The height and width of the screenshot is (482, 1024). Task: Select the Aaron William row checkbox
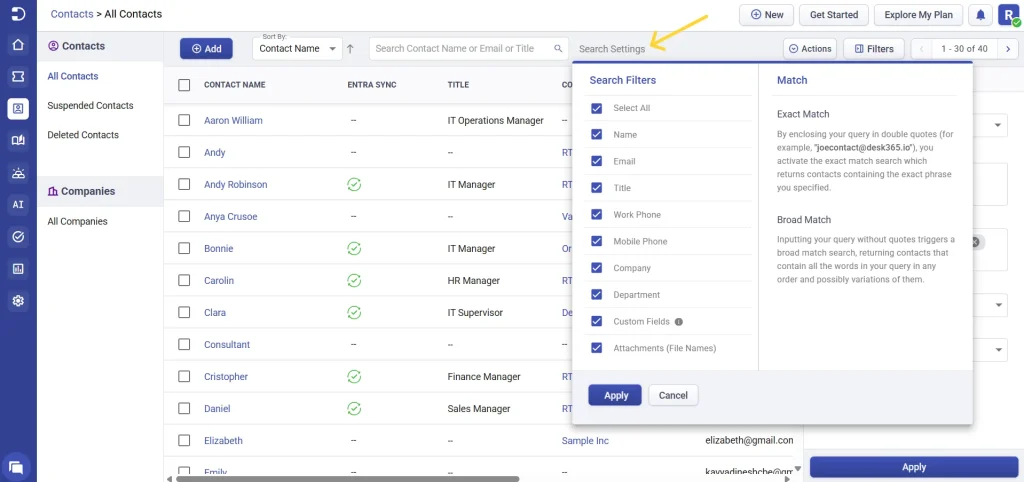(184, 120)
